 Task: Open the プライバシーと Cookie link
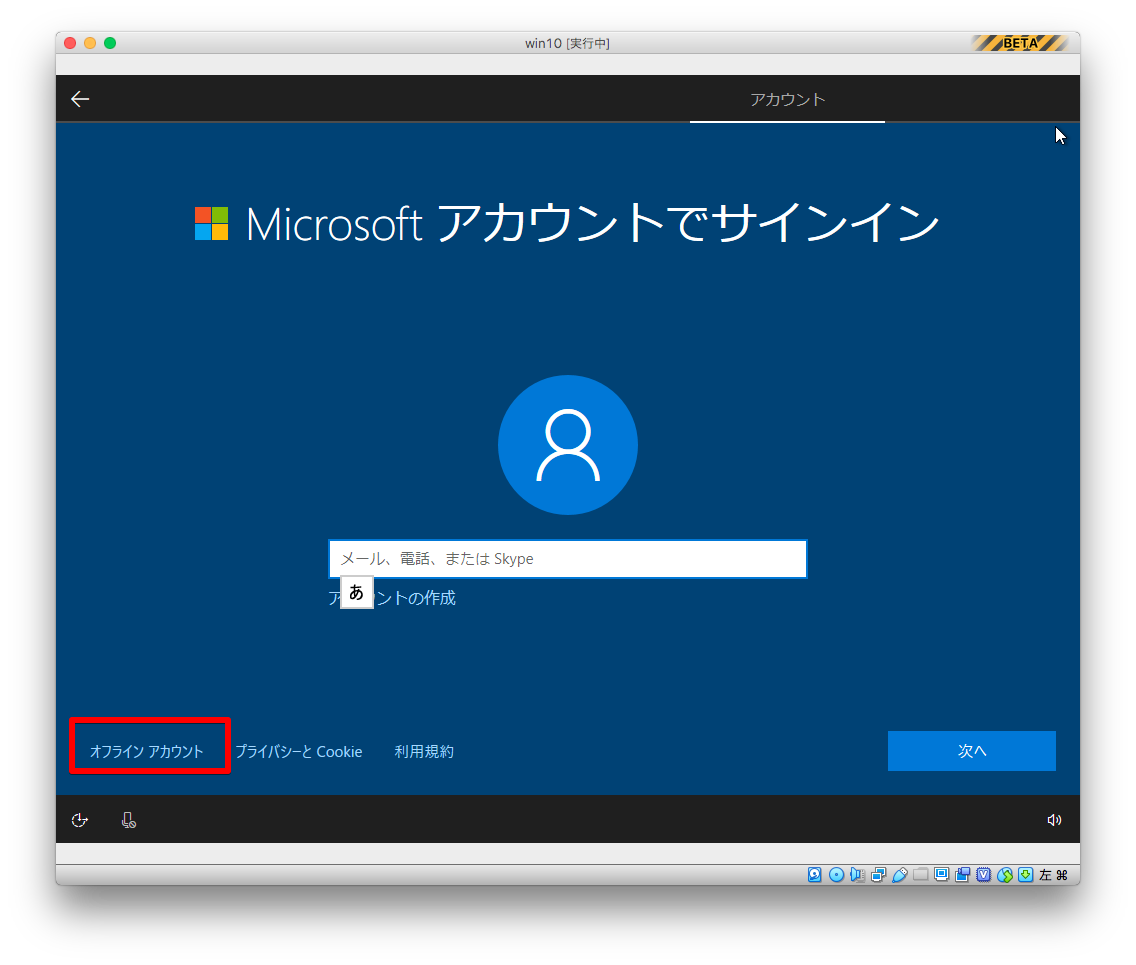coord(298,751)
